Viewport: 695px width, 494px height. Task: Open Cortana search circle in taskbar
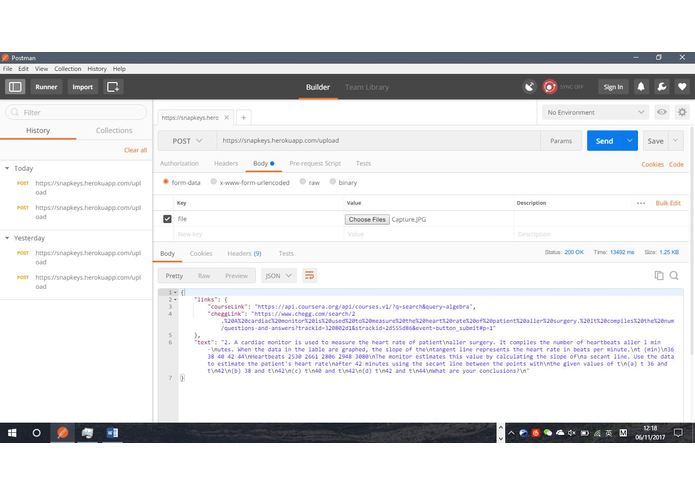click(36, 433)
